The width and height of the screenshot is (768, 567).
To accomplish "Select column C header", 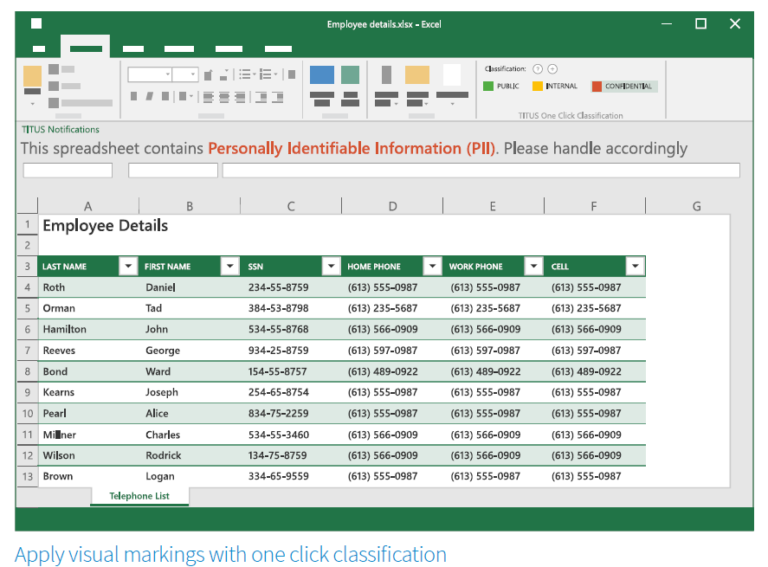I will [x=291, y=206].
